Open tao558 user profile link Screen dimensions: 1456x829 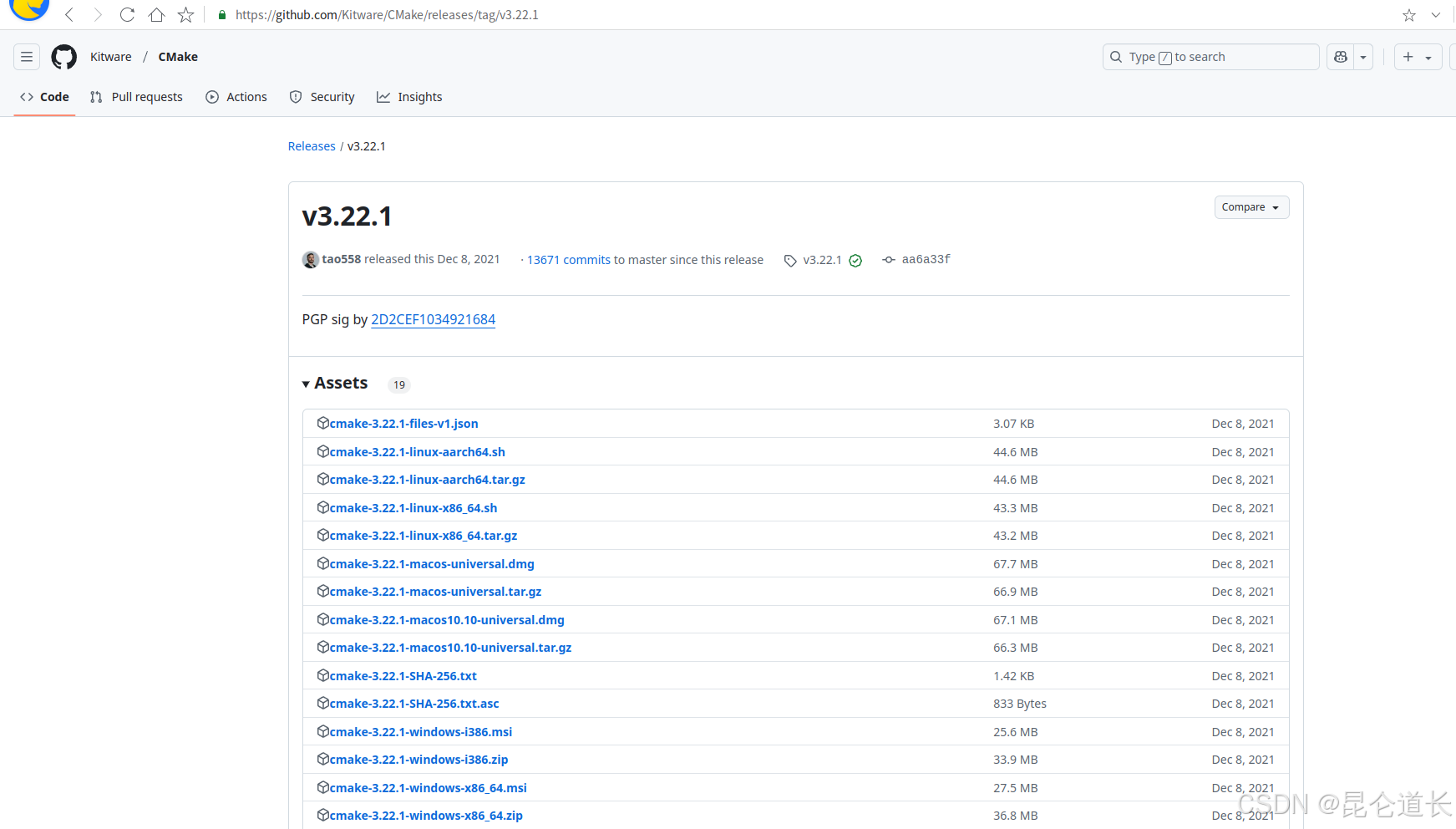coord(342,259)
